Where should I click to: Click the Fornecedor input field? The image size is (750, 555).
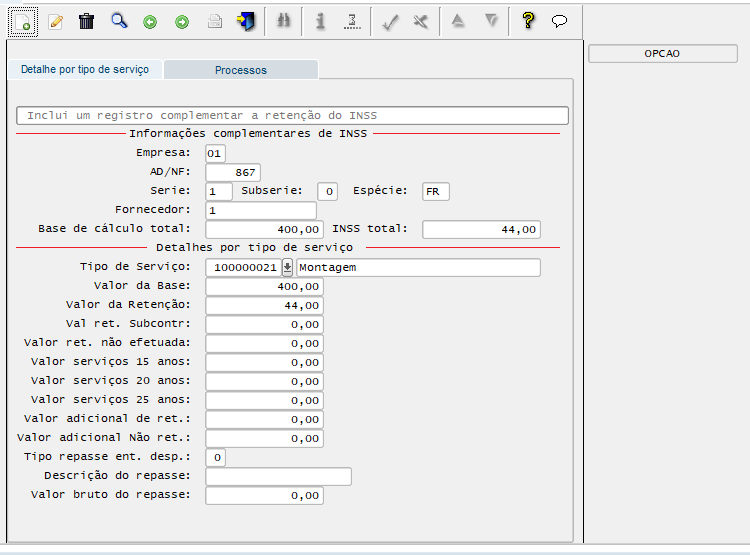(261, 211)
